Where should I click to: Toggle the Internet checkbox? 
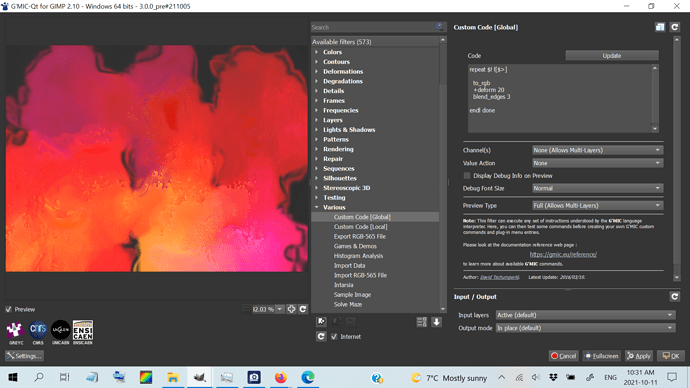(x=334, y=337)
